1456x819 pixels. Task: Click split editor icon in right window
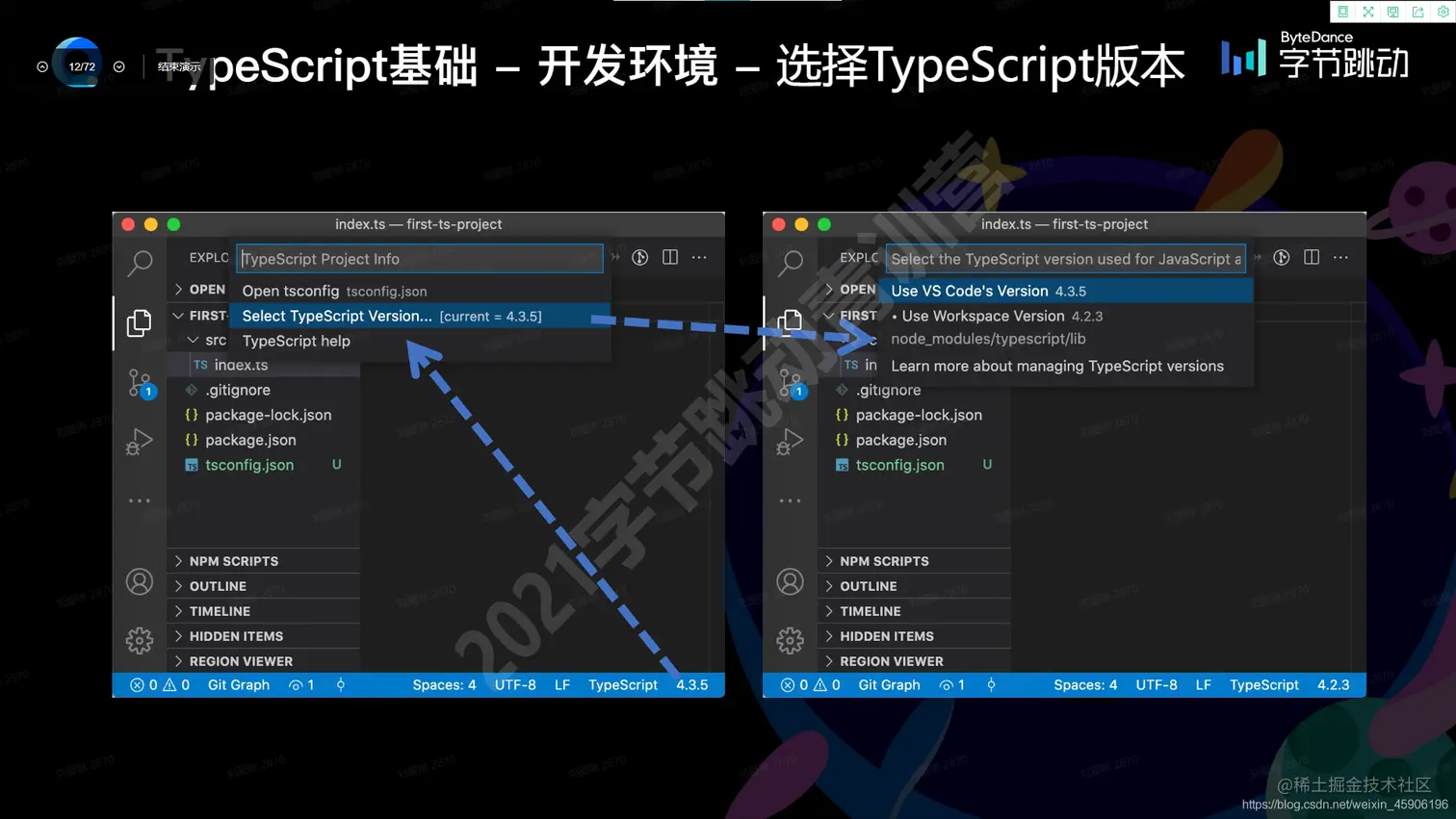[x=1312, y=257]
